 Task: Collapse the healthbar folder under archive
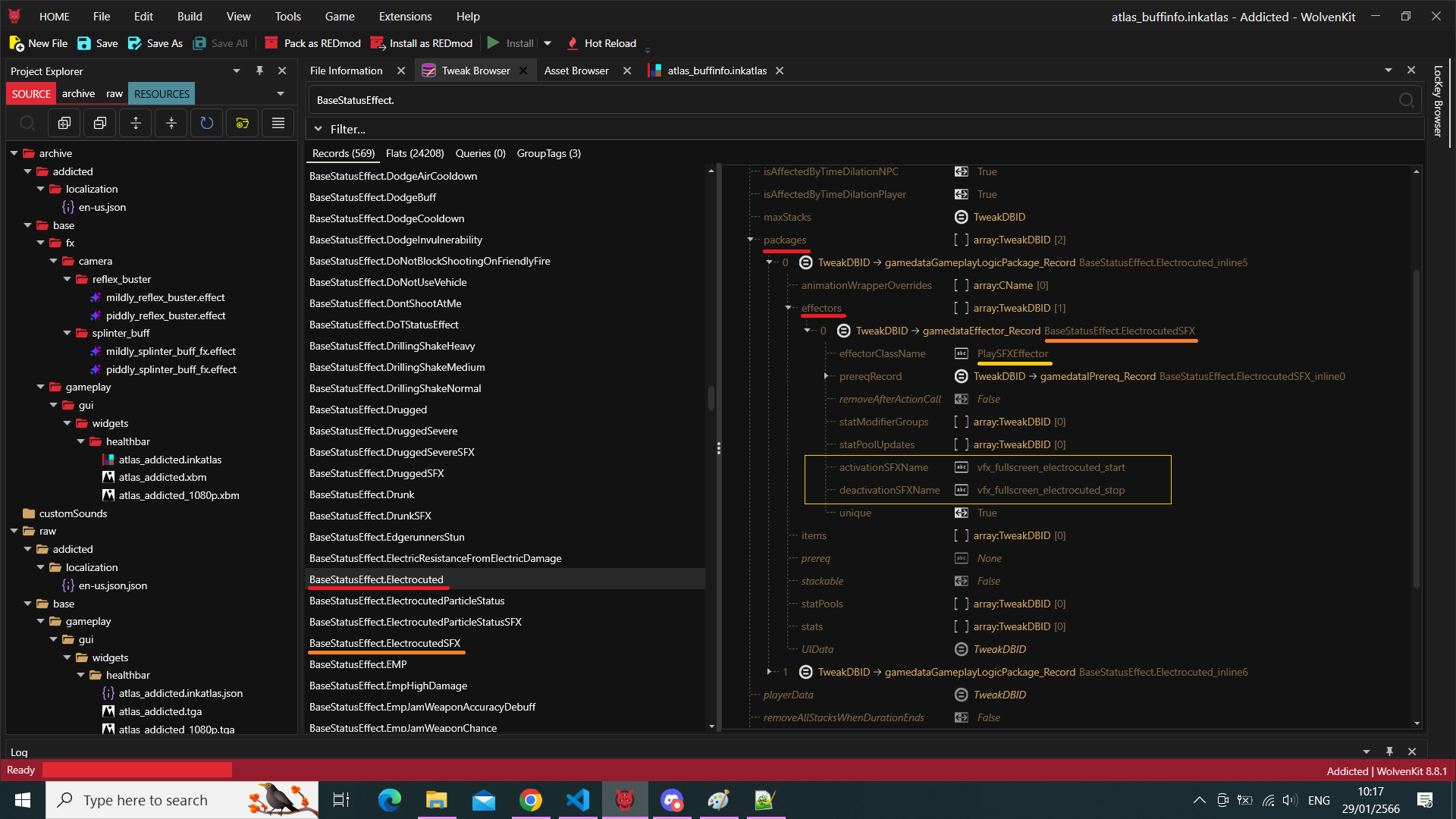pos(80,441)
